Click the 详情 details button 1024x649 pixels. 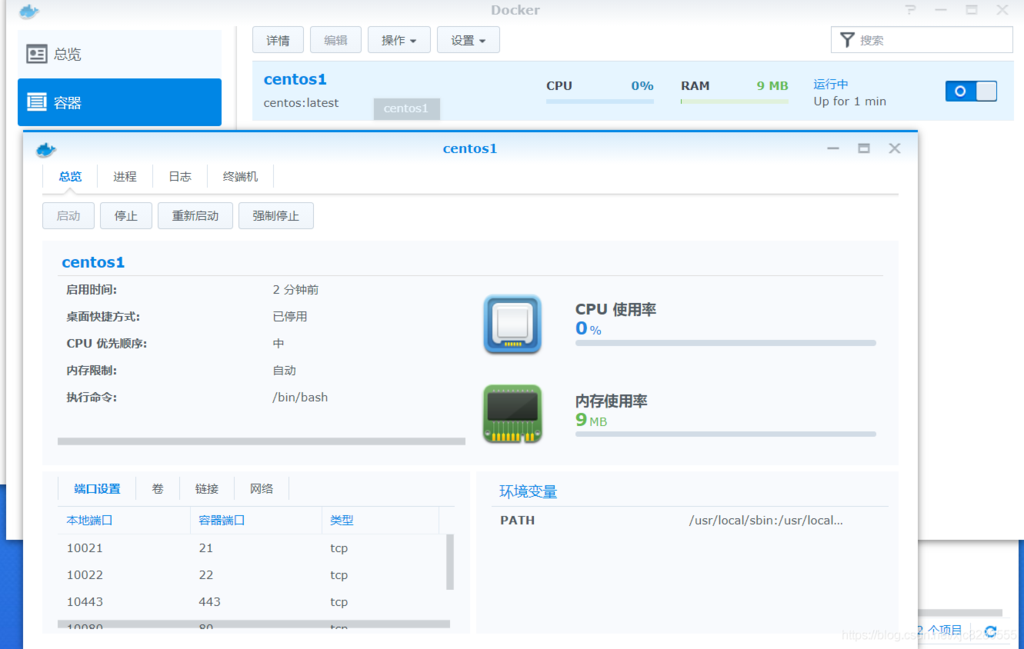click(x=278, y=40)
